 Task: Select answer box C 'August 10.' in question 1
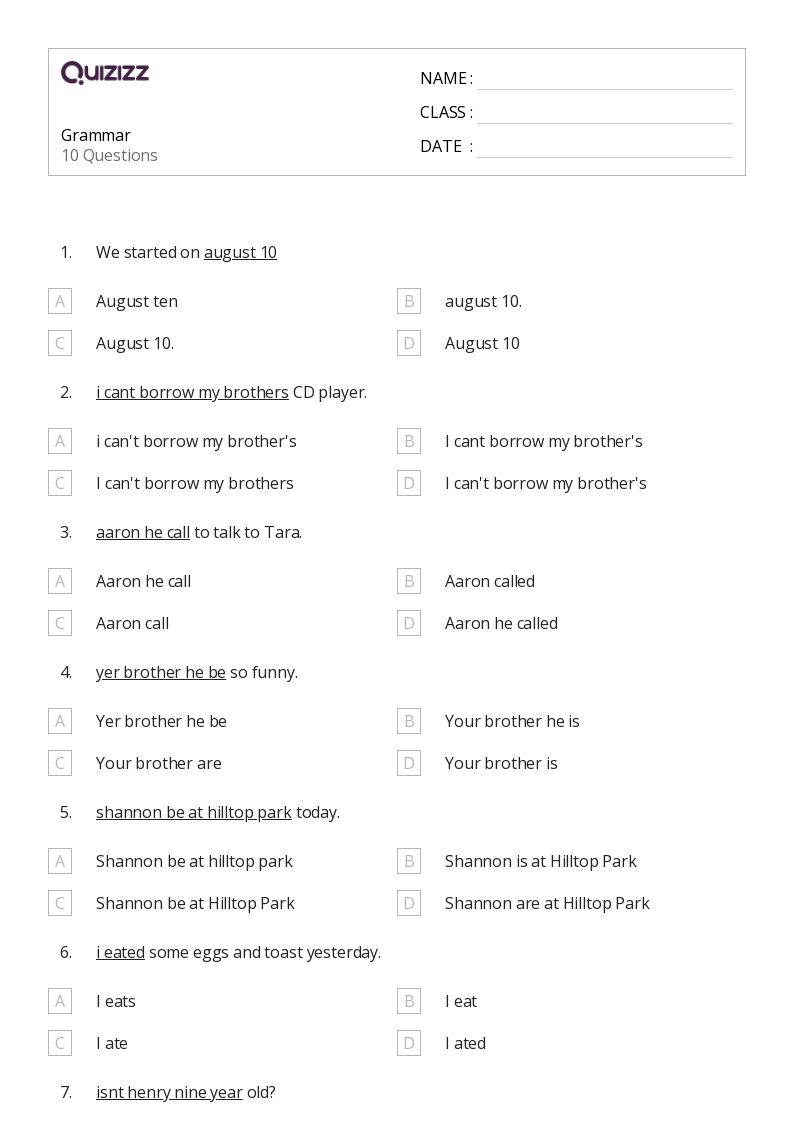(x=60, y=343)
